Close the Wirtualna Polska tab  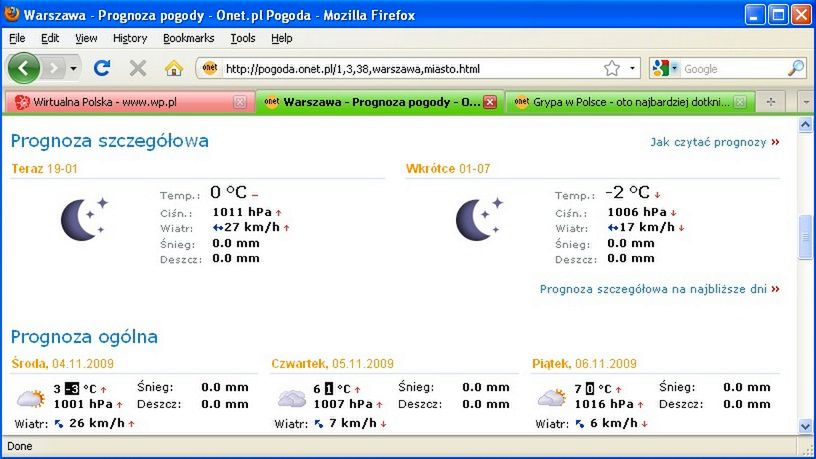click(239, 102)
